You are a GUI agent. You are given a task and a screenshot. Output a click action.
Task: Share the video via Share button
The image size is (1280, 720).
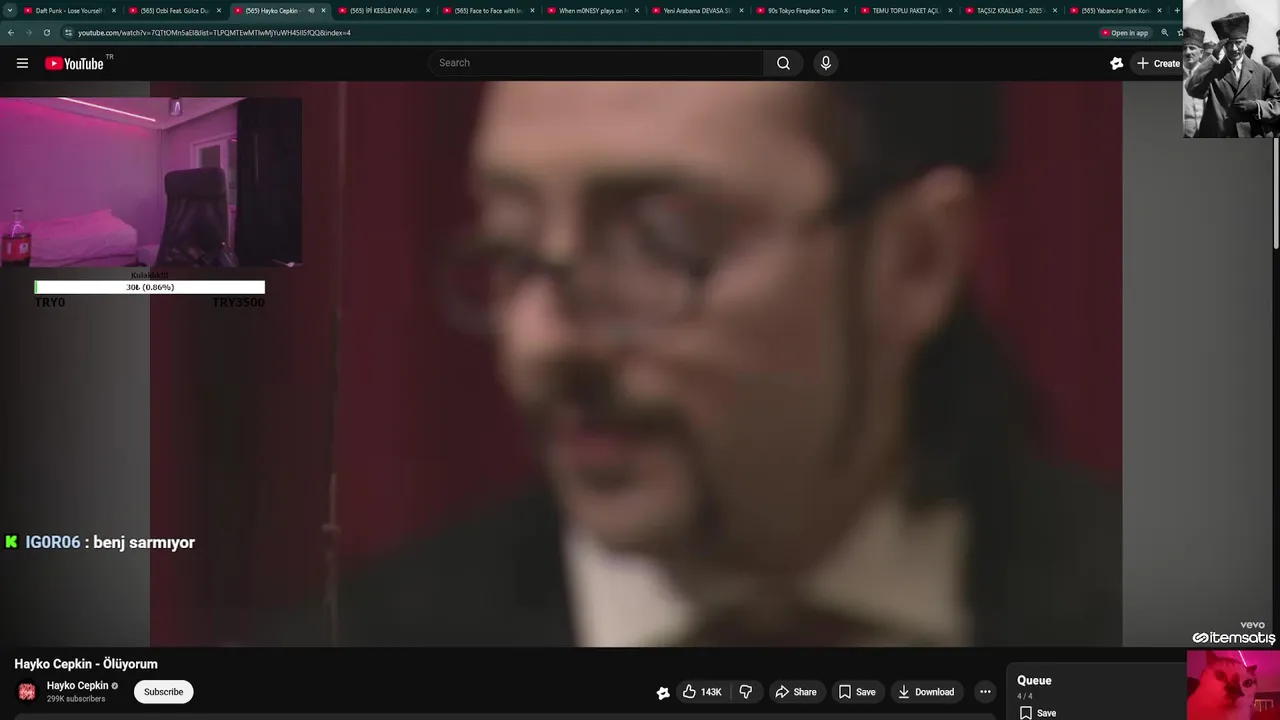[796, 692]
